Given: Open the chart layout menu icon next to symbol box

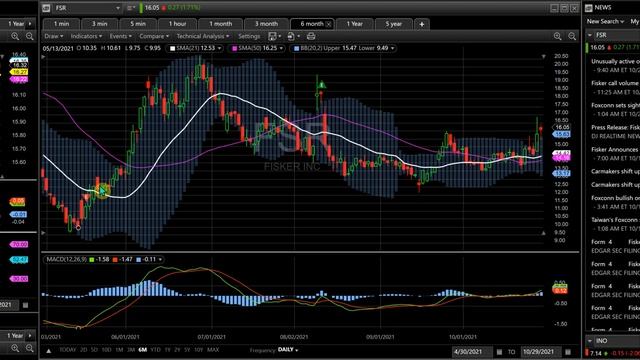Looking at the screenshot, I should click(x=131, y=8).
